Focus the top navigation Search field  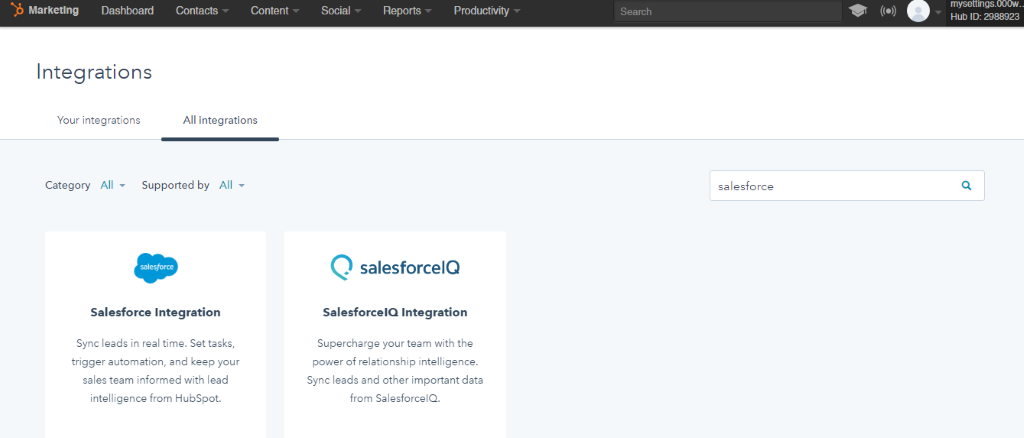click(x=728, y=11)
